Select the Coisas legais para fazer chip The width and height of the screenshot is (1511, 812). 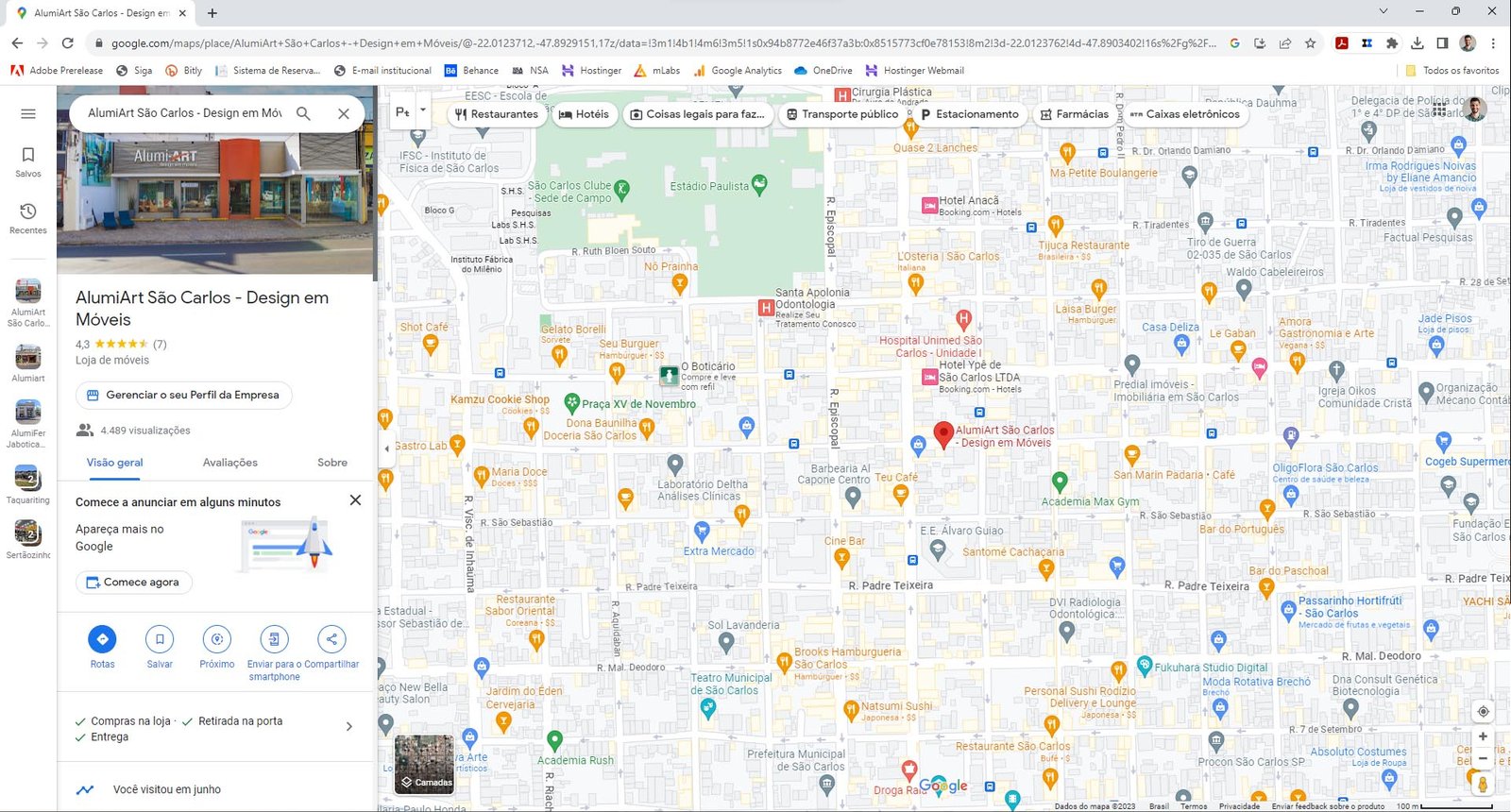[697, 114]
